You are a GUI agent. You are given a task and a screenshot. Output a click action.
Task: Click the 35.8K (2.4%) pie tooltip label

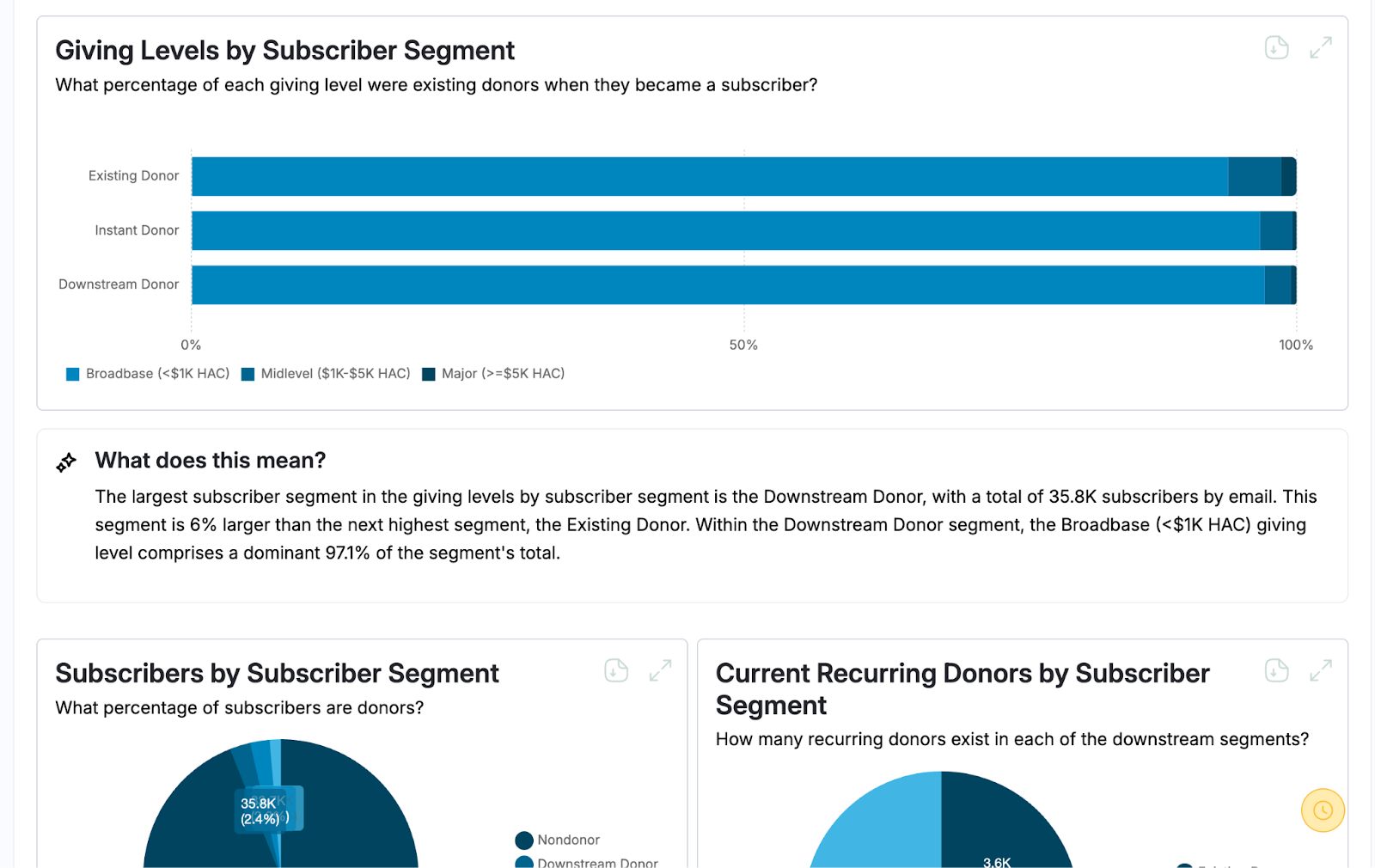click(260, 810)
